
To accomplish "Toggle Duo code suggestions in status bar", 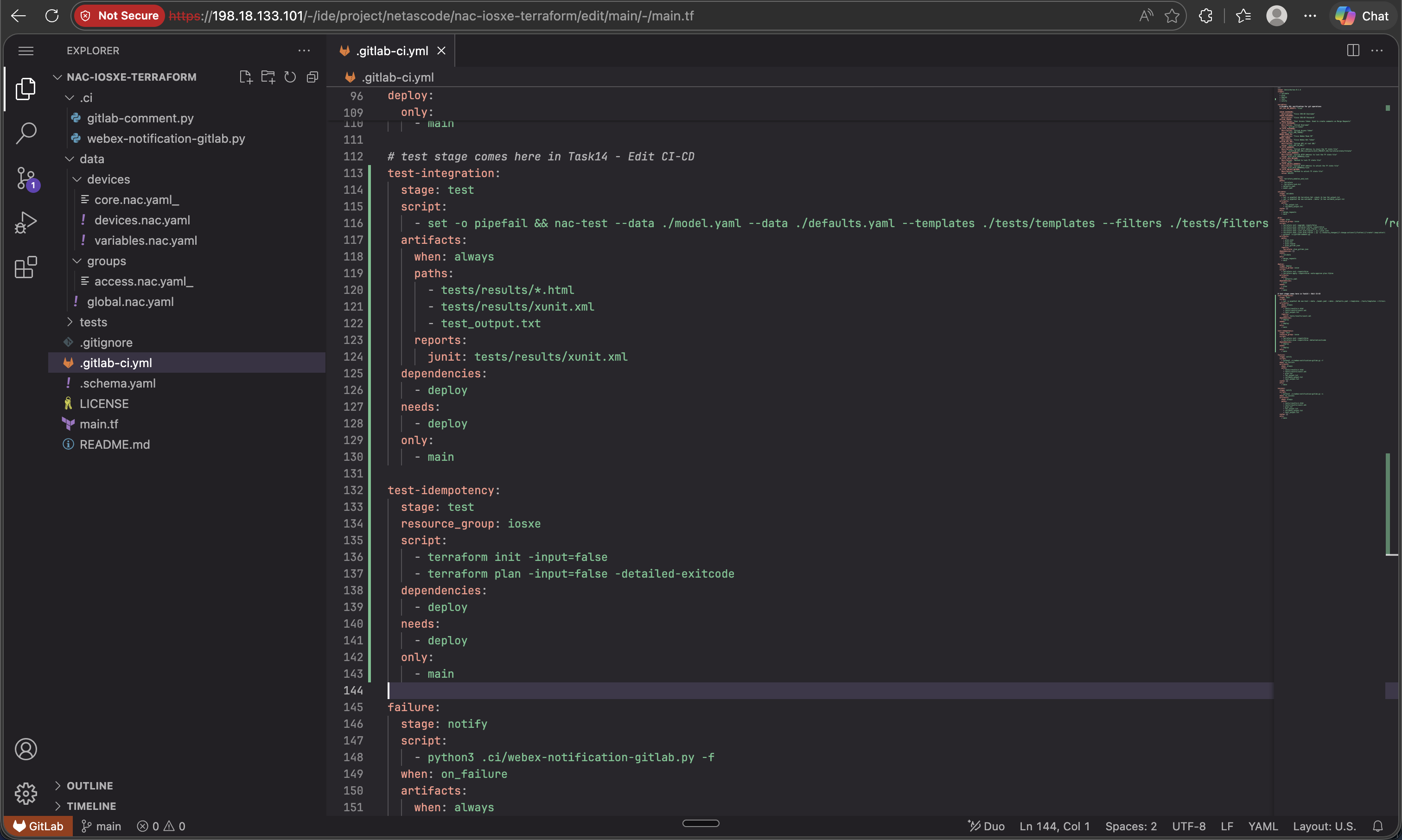I will click(987, 827).
